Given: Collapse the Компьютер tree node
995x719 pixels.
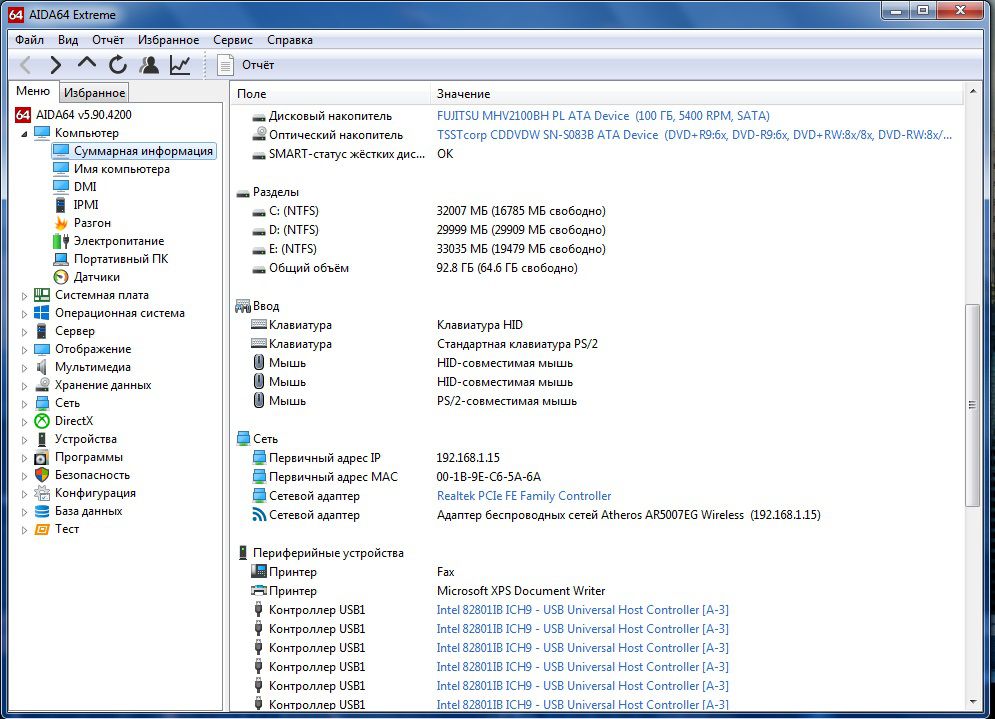Looking at the screenshot, I should tap(24, 134).
